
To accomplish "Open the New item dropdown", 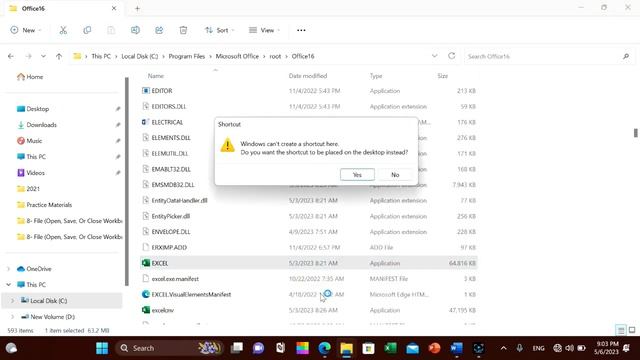I will tap(26, 30).
